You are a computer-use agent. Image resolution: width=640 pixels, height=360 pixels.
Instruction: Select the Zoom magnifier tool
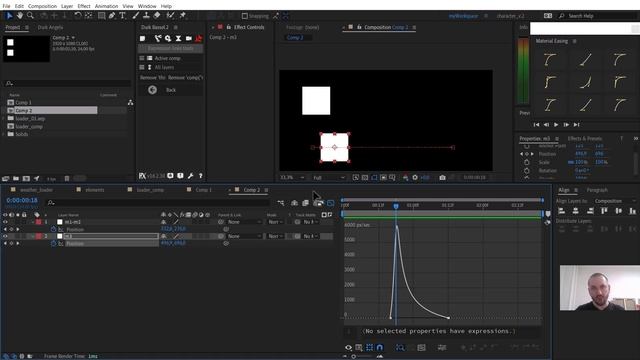30,16
